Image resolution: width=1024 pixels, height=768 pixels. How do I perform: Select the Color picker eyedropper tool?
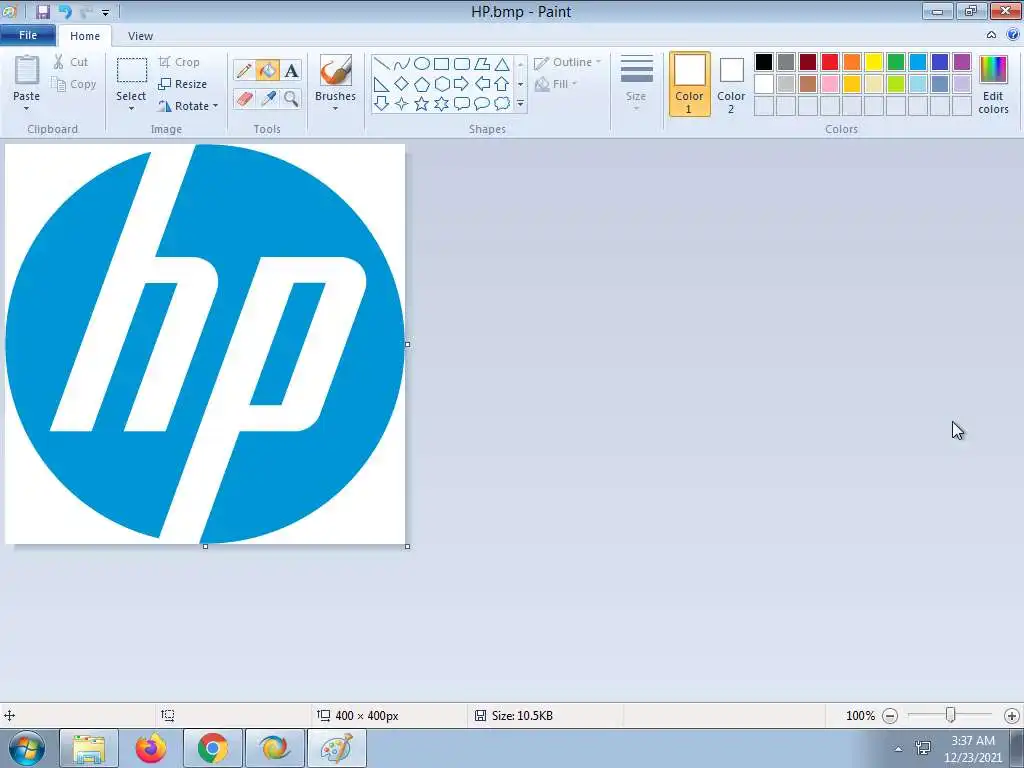pos(268,99)
